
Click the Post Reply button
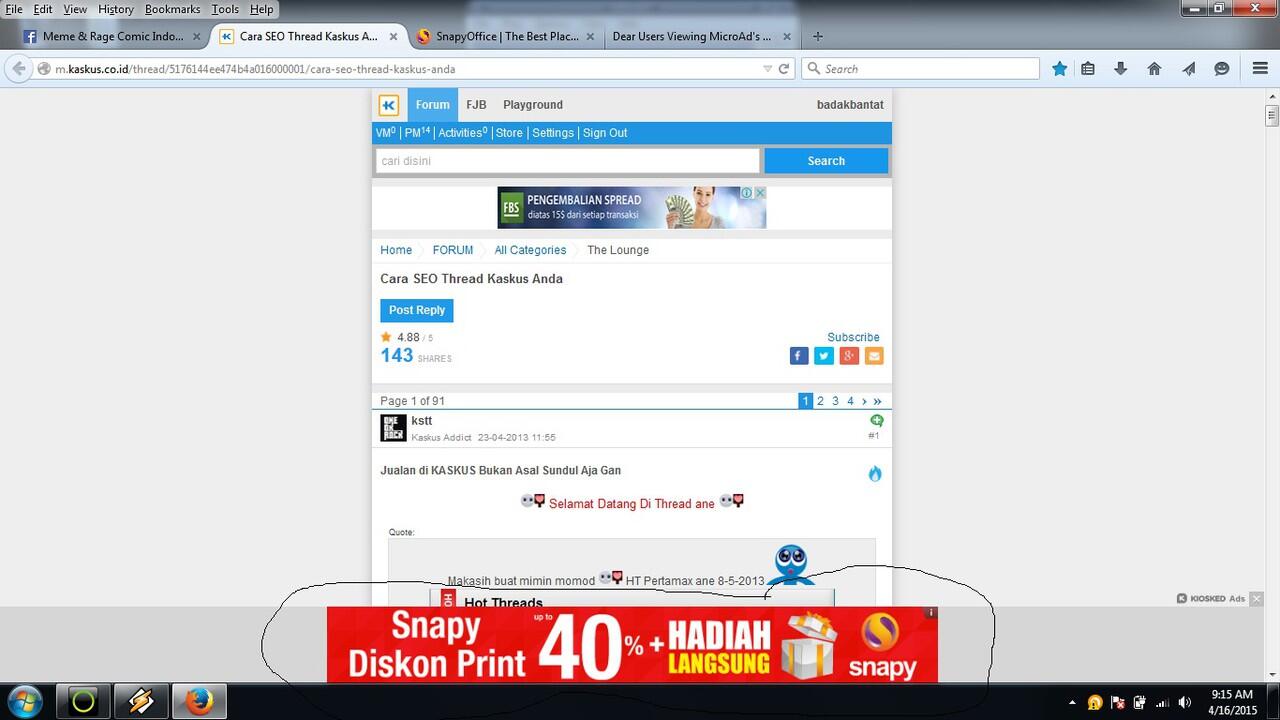417,310
